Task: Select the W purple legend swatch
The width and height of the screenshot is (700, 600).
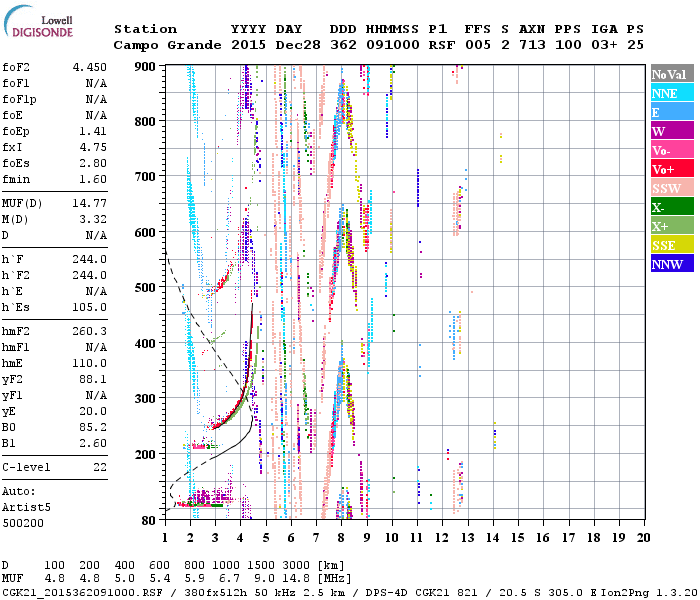Action: (x=672, y=131)
